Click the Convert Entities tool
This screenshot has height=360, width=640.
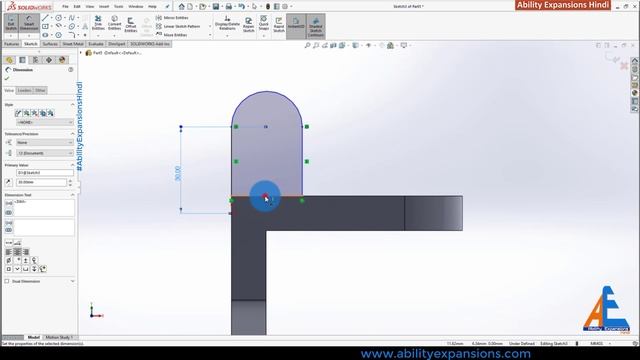tap(114, 23)
